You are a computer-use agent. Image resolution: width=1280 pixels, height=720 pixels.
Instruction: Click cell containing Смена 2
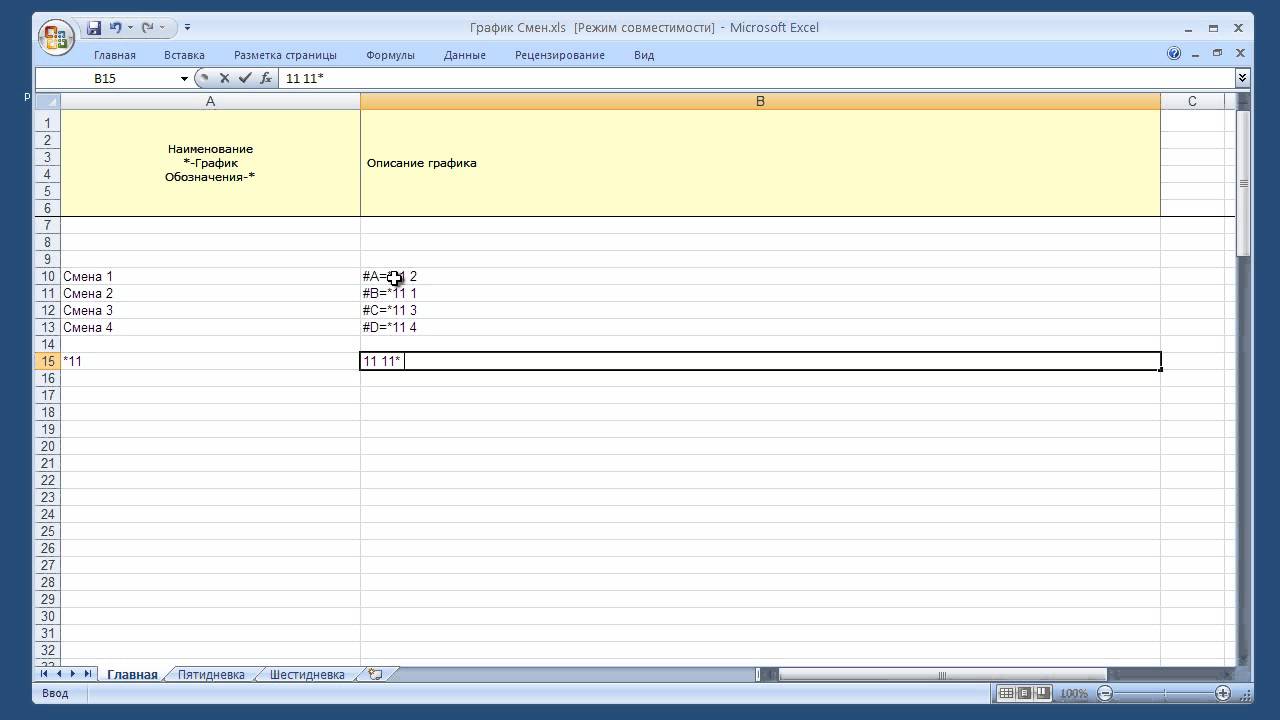pyautogui.click(x=210, y=294)
